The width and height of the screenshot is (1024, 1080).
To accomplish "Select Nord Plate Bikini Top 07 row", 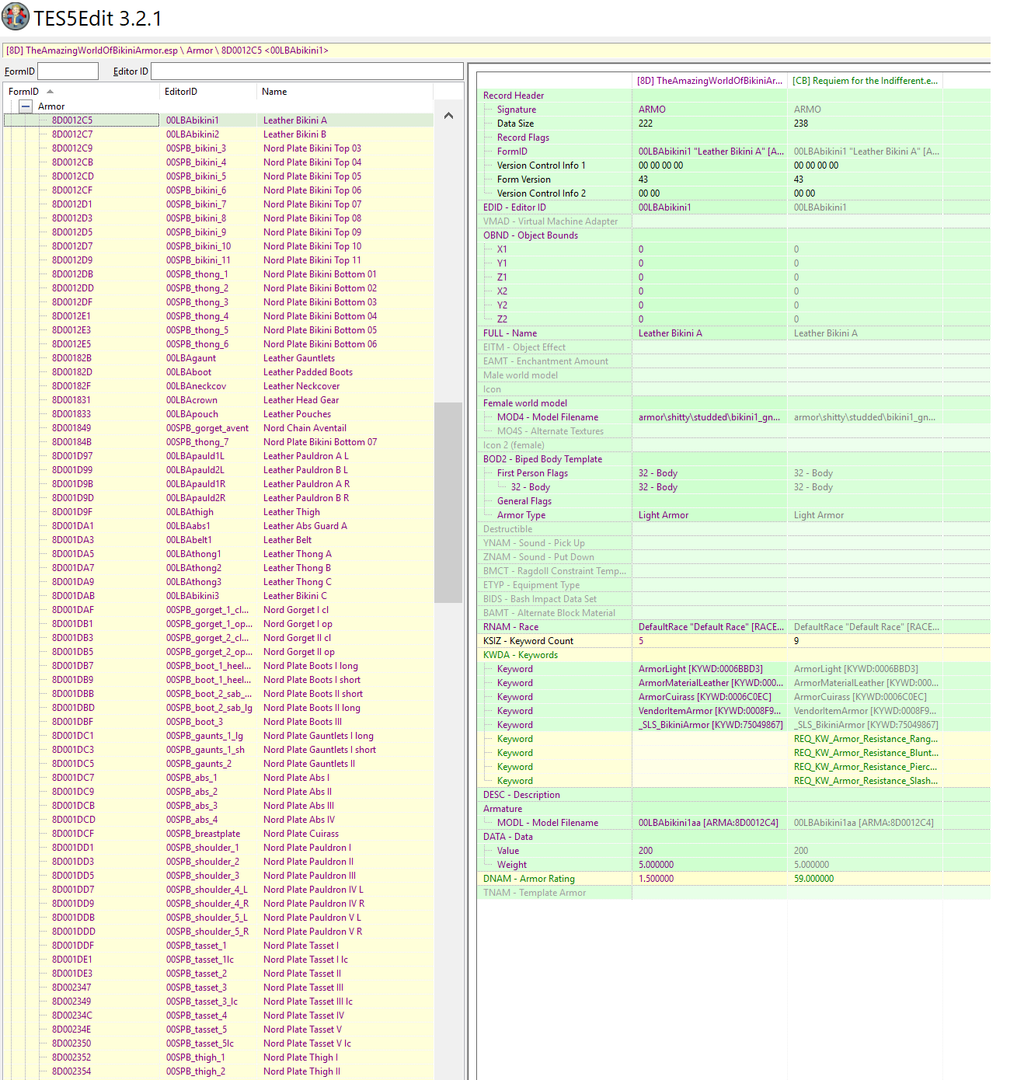I will point(218,204).
